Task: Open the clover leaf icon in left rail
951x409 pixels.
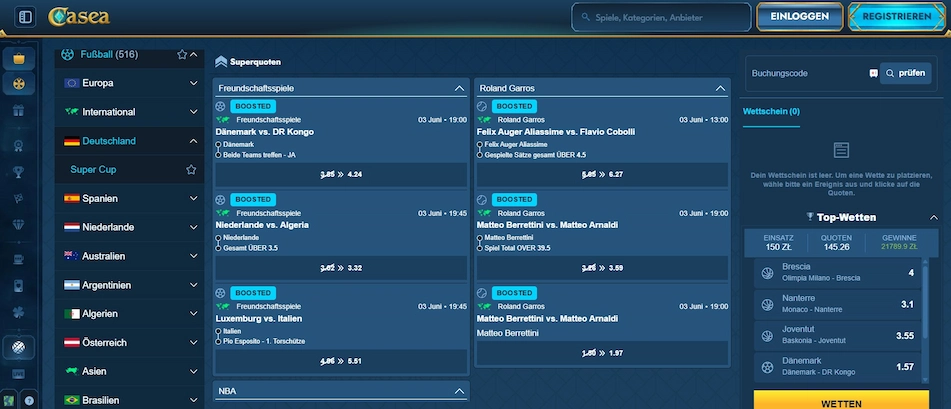Action: pos(19,313)
